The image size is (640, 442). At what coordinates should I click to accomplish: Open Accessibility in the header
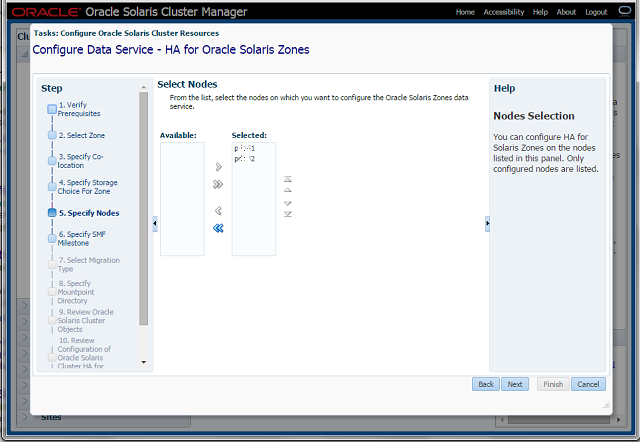point(504,12)
